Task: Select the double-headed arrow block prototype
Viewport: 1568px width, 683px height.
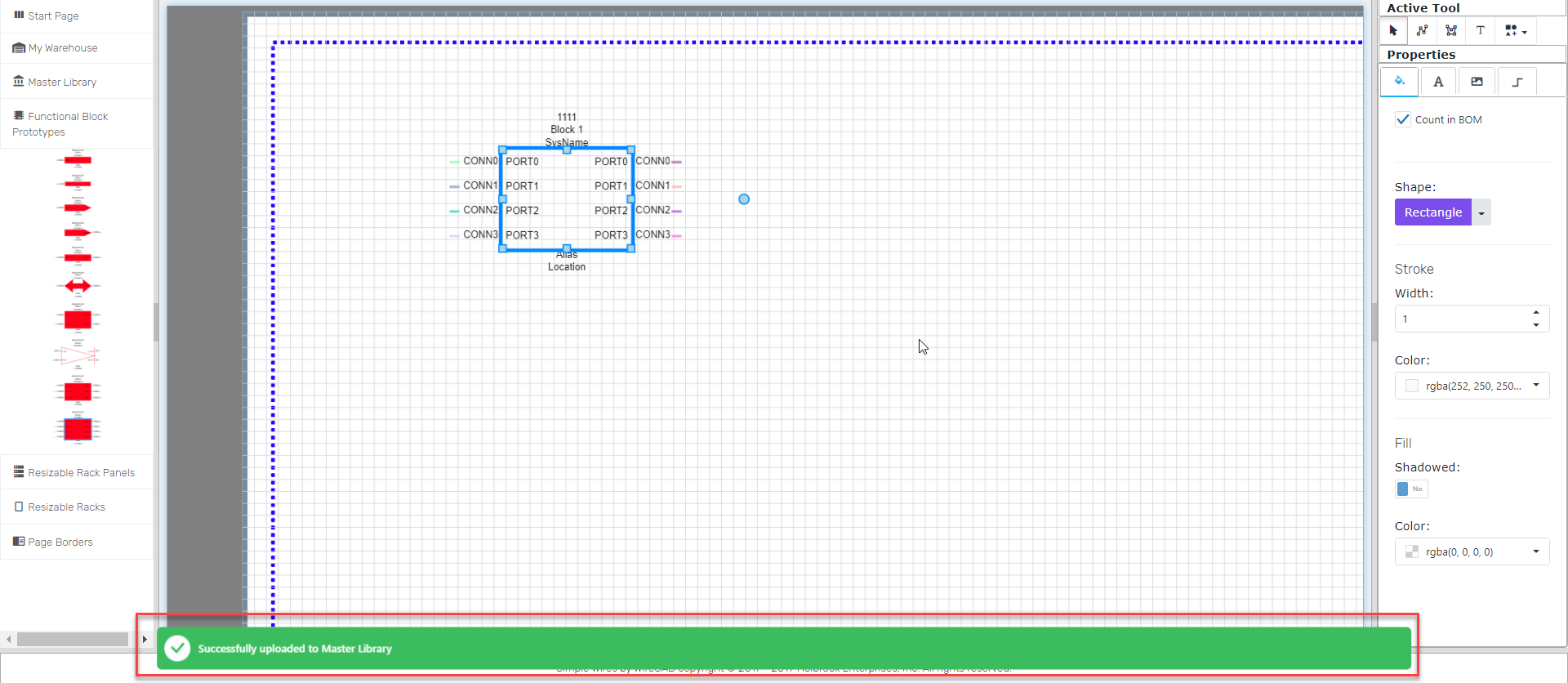Action: [78, 286]
